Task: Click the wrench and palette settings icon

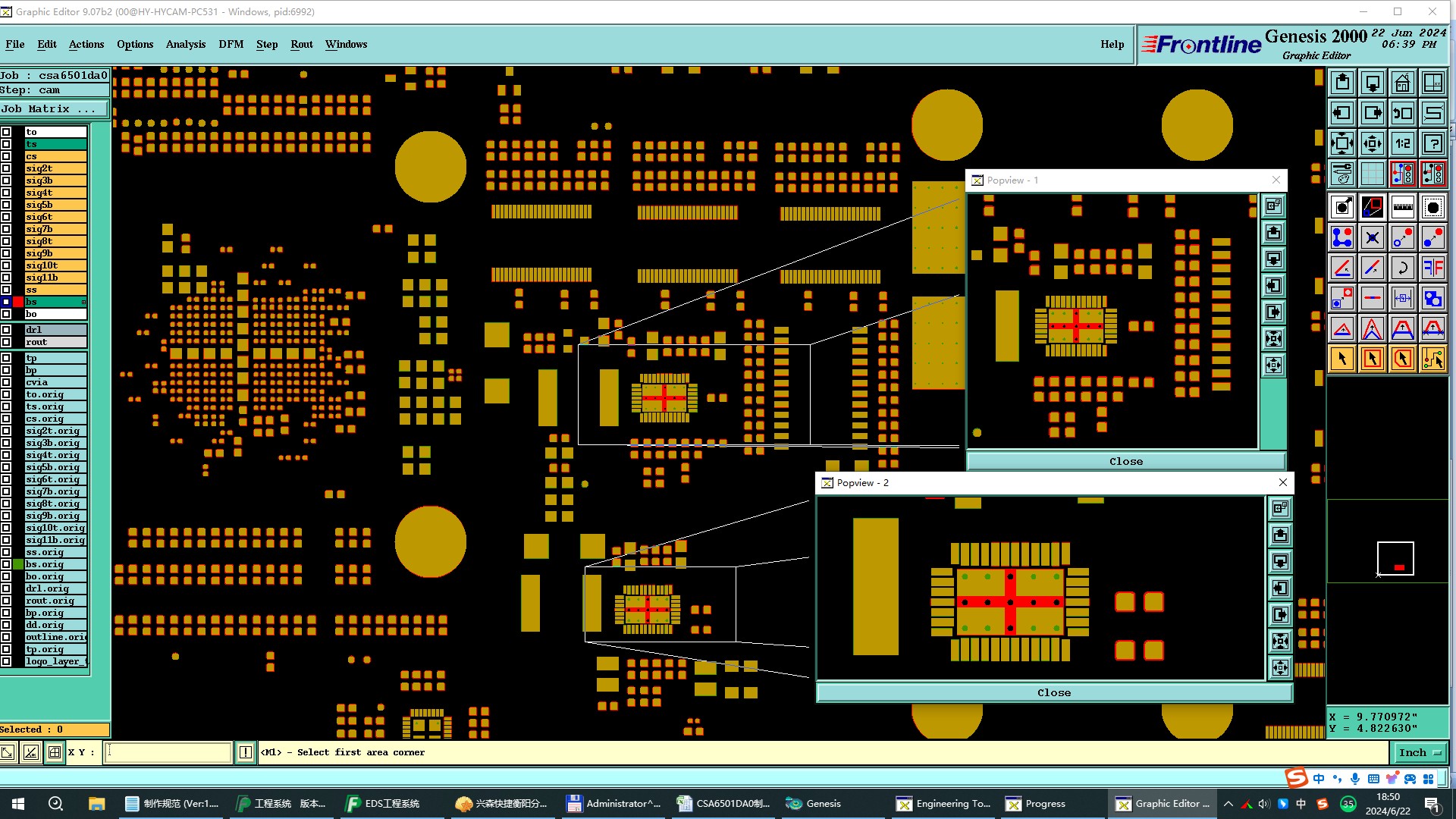Action: (1341, 174)
